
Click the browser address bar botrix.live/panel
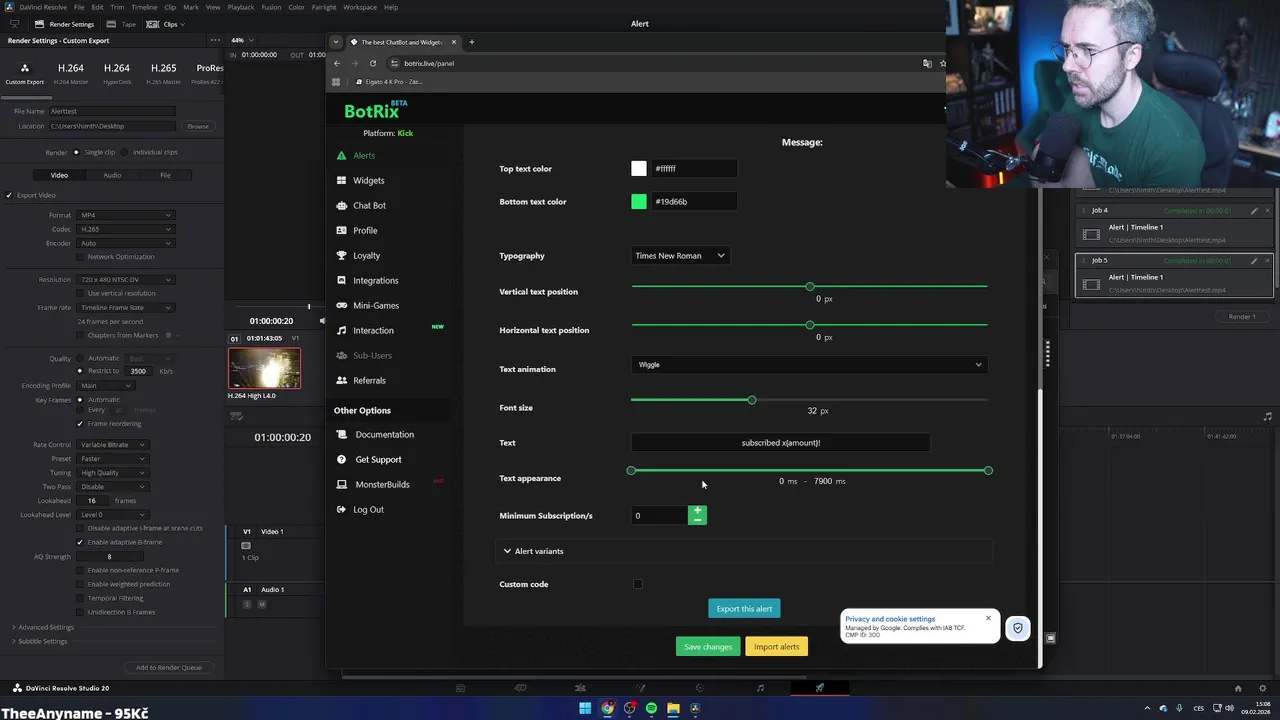pyautogui.click(x=429, y=63)
